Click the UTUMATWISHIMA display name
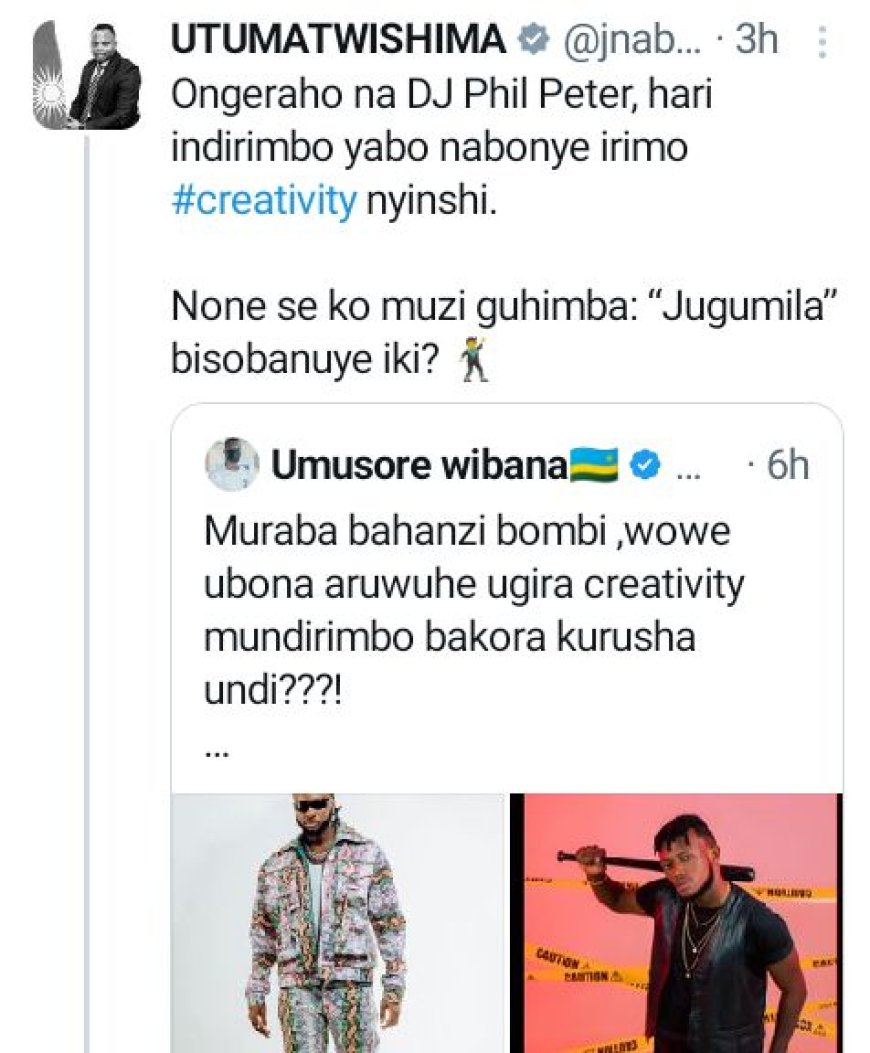 tap(340, 41)
